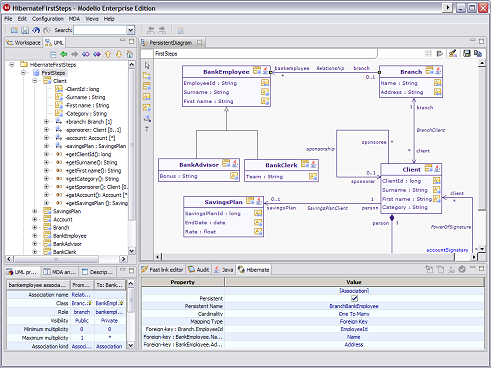Expand the +getClientId(): long node

pos(46,154)
